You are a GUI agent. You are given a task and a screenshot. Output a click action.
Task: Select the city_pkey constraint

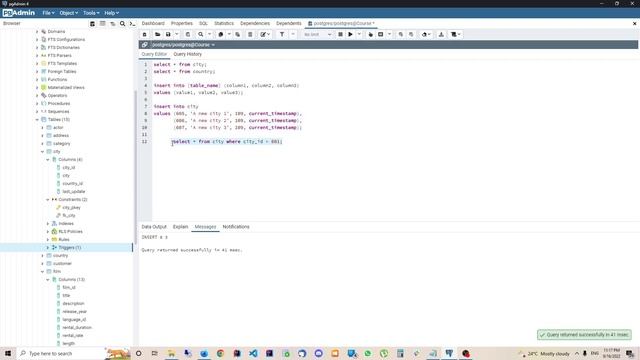[71, 208]
